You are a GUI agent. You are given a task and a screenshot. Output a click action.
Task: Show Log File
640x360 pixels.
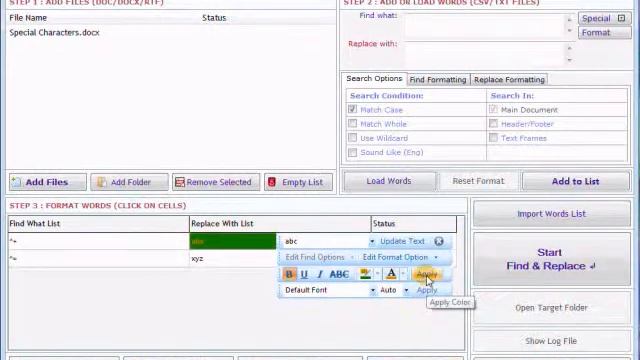(551, 341)
